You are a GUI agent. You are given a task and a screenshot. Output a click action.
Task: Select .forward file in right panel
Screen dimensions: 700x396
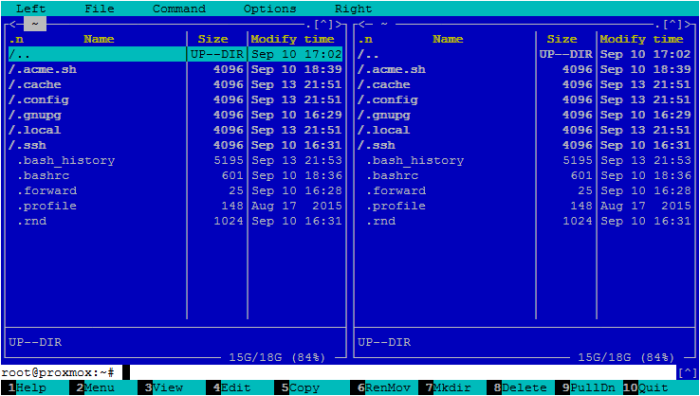(525, 191)
